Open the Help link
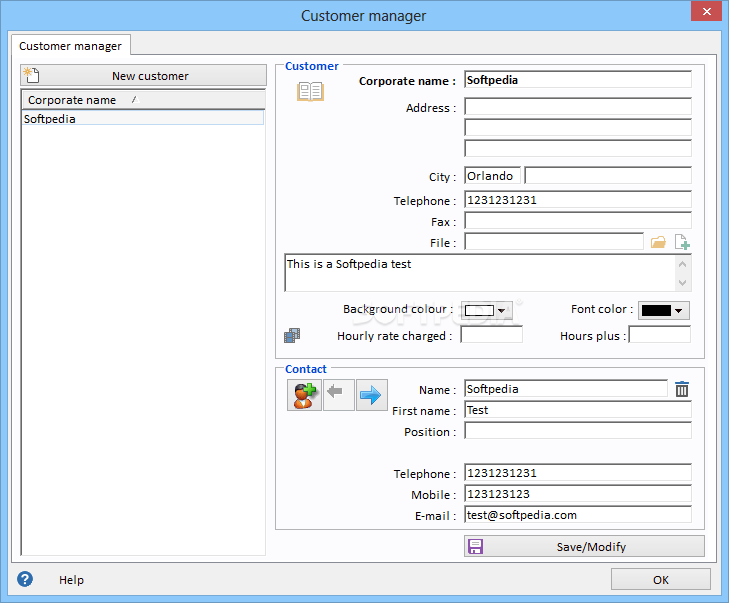729x603 pixels. (x=71, y=580)
